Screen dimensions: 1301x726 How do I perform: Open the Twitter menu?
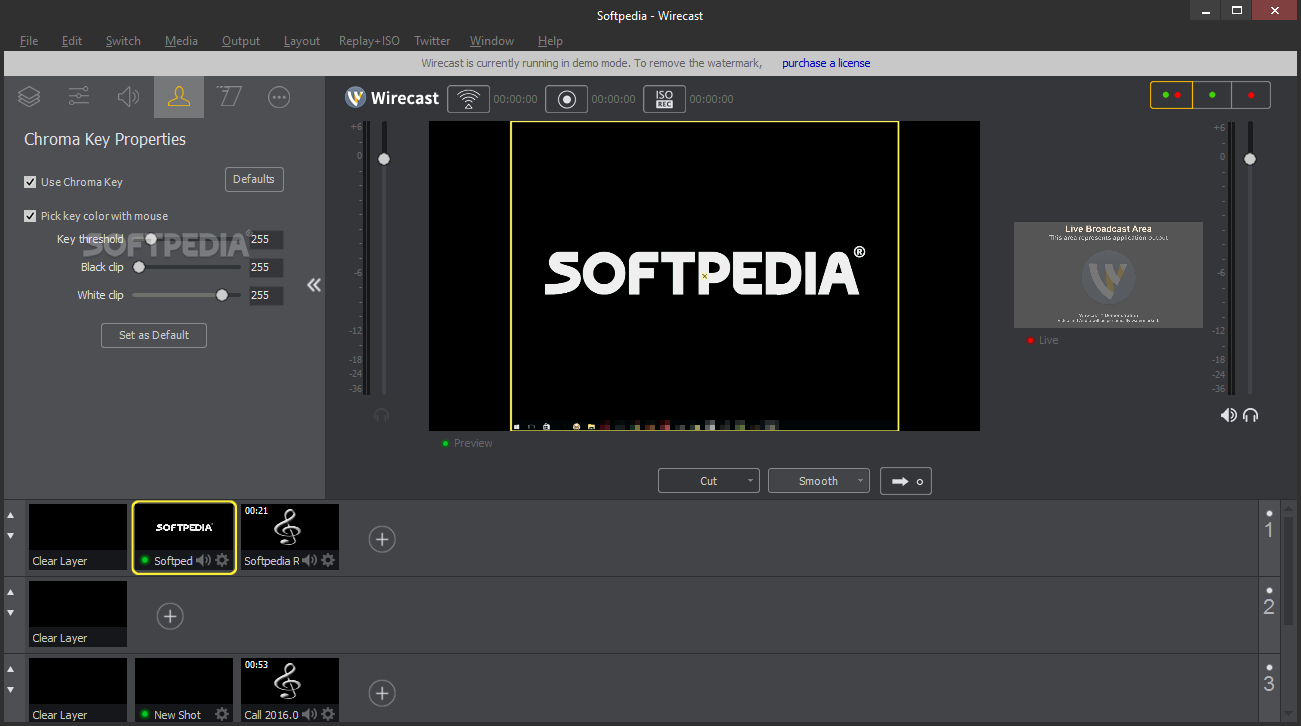point(432,41)
